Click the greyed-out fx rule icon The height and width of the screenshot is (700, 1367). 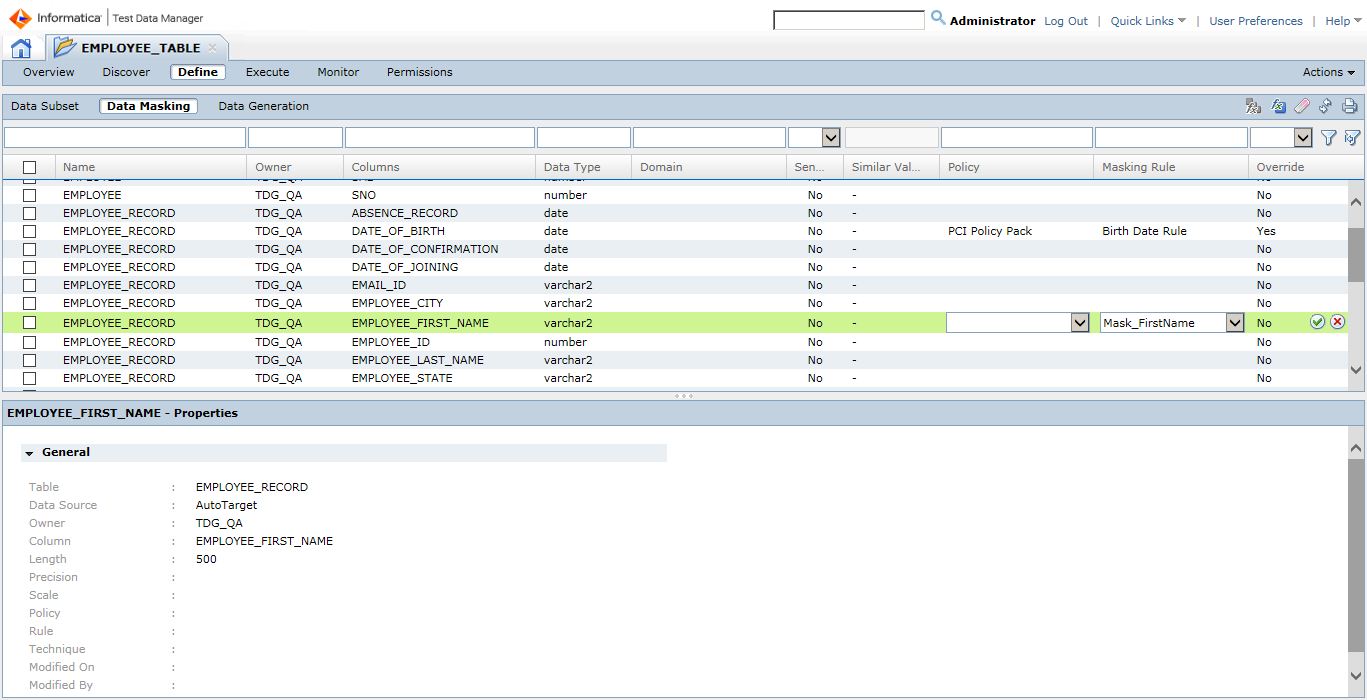[x=1253, y=106]
